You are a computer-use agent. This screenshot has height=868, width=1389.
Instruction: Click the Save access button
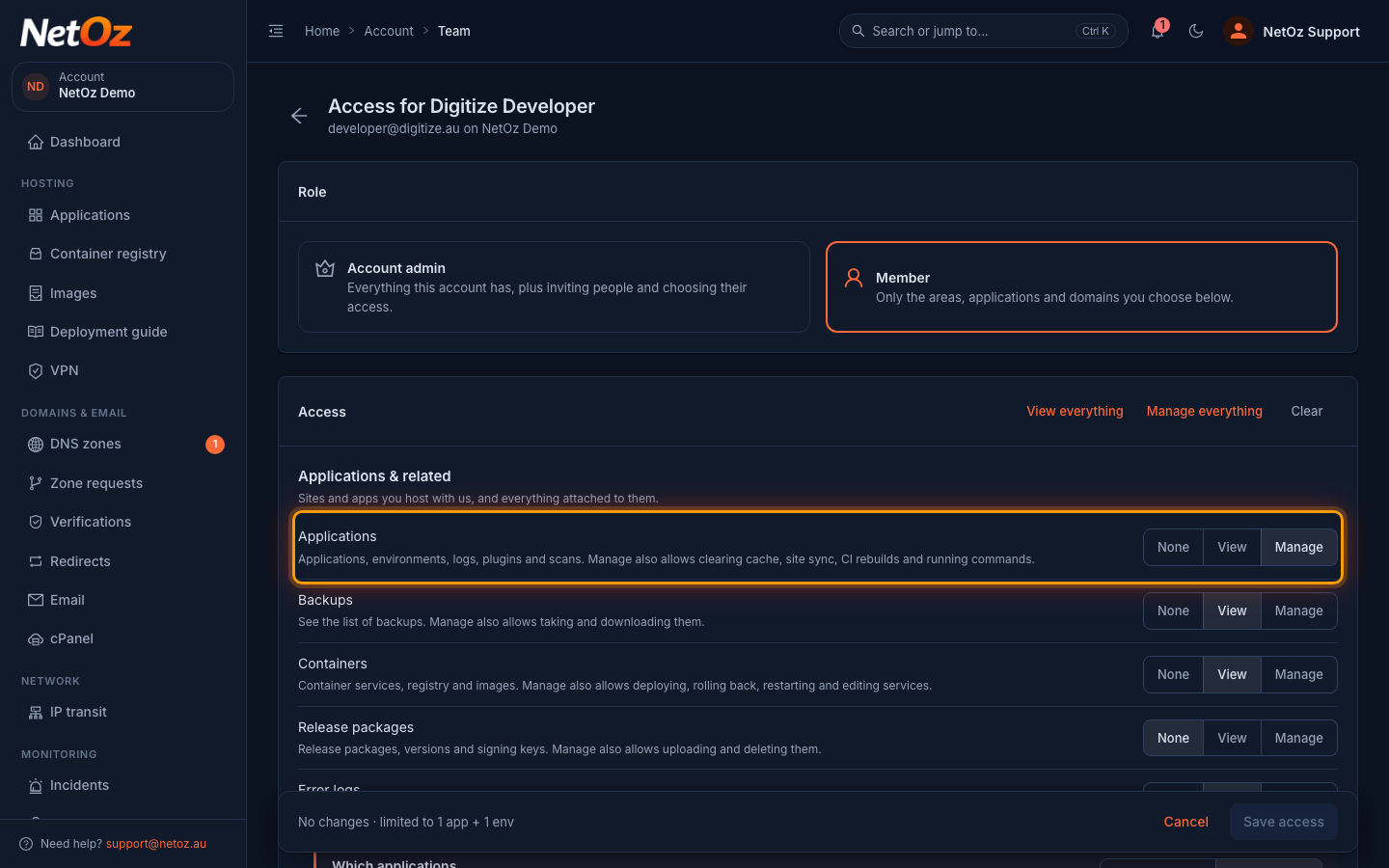click(1284, 822)
